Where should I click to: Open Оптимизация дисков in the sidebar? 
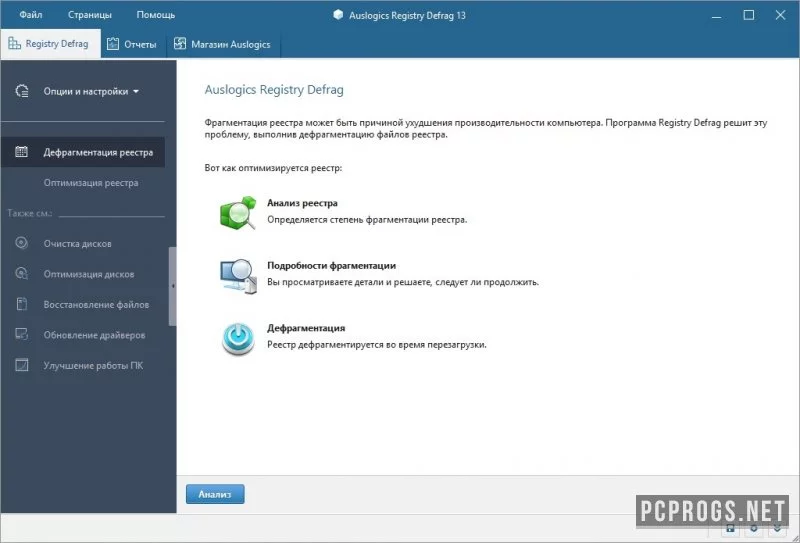click(x=89, y=274)
